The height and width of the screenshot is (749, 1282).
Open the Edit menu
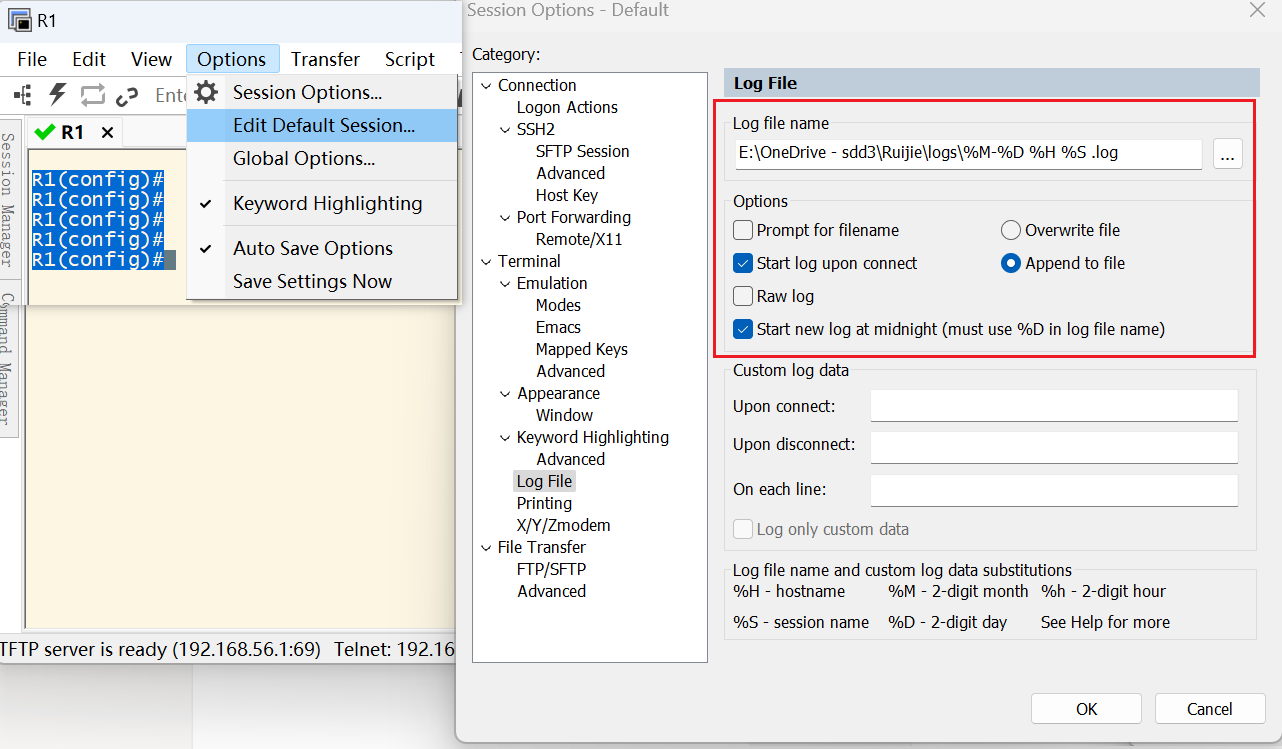pos(89,59)
